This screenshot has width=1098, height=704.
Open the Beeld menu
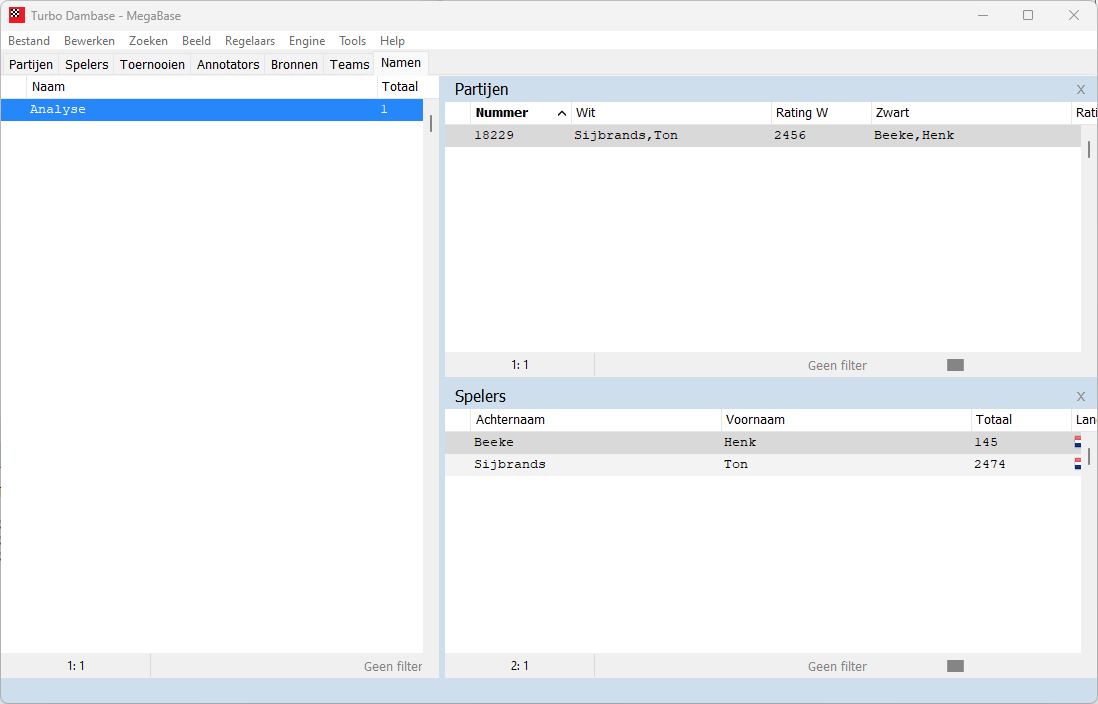click(196, 41)
